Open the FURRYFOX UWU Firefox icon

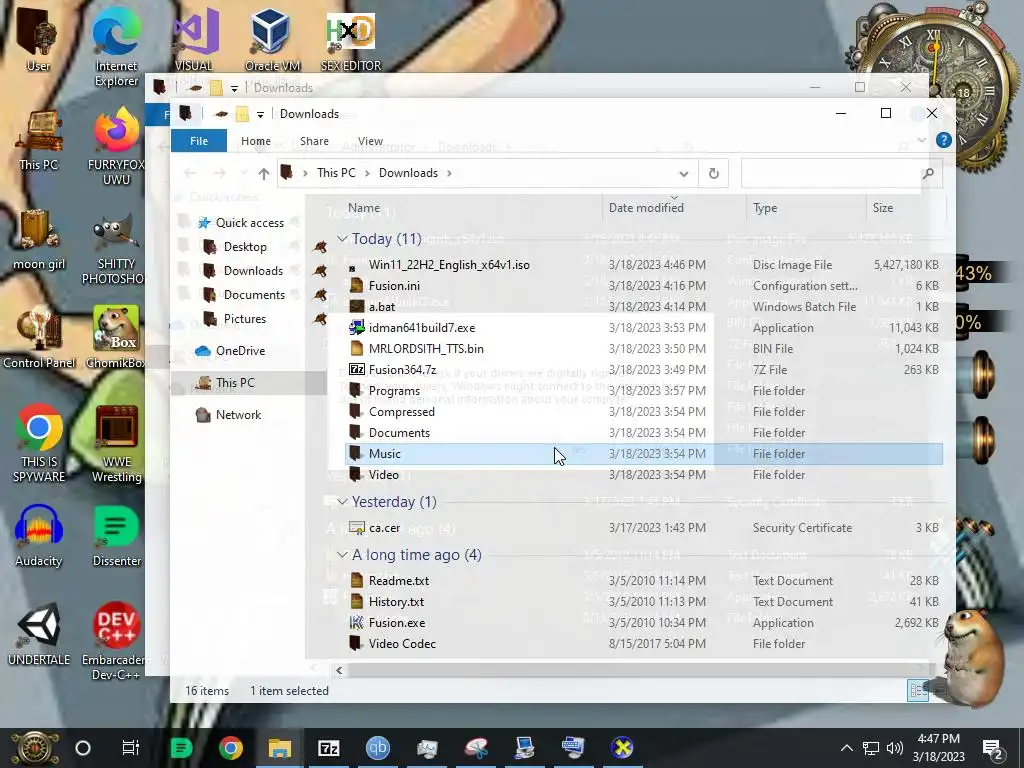[116, 147]
